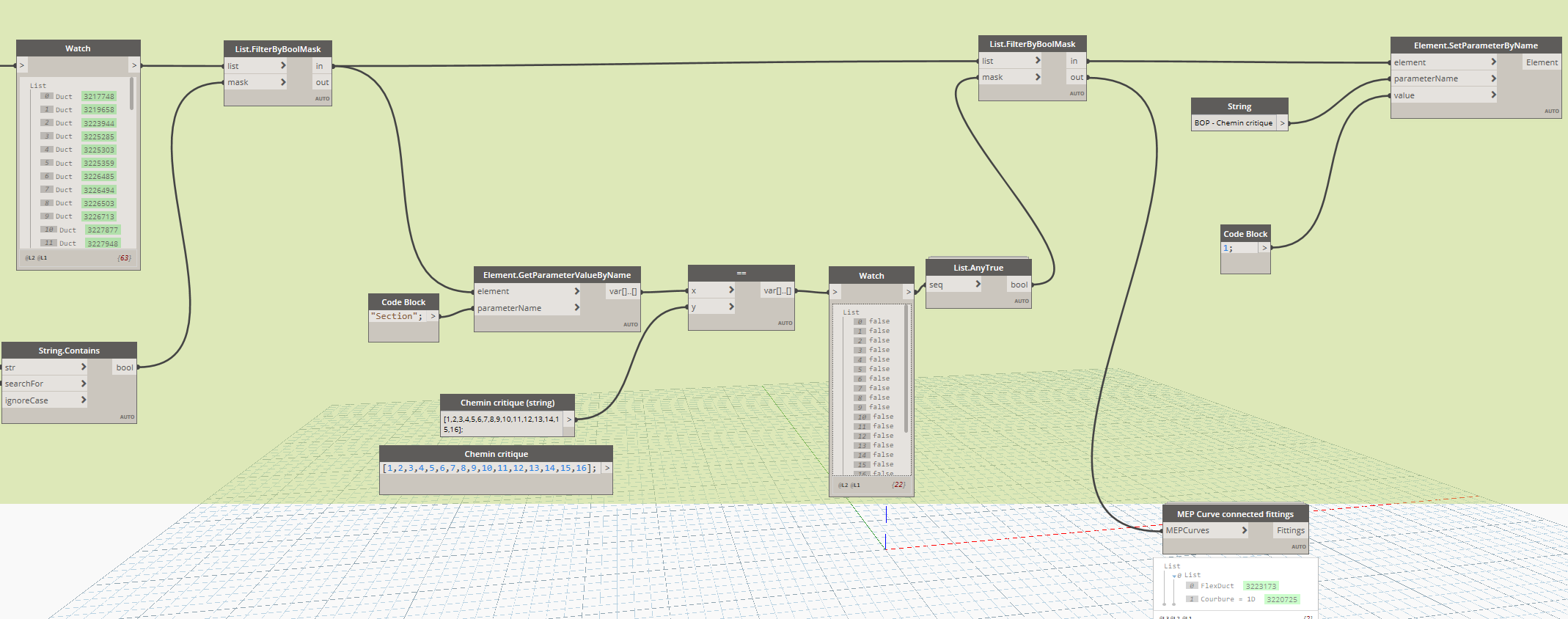Click the seq input chevron on List.AnyTrue
This screenshot has width=1568, height=619.
[x=978, y=285]
